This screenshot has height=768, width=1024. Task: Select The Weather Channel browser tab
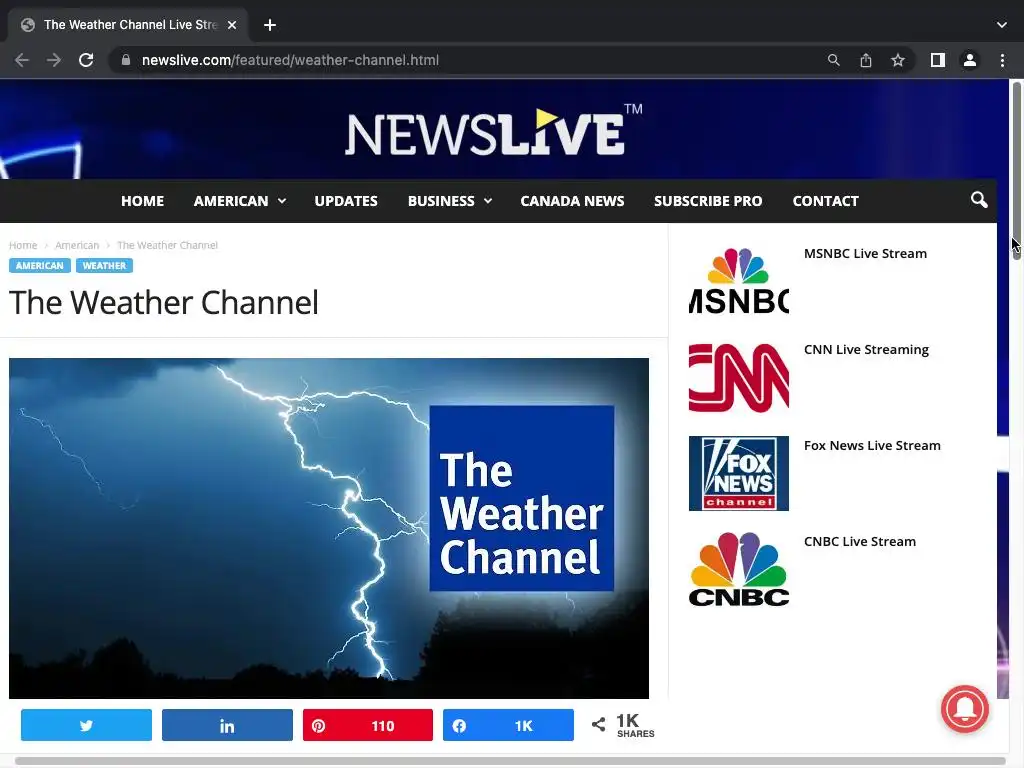pos(128,25)
